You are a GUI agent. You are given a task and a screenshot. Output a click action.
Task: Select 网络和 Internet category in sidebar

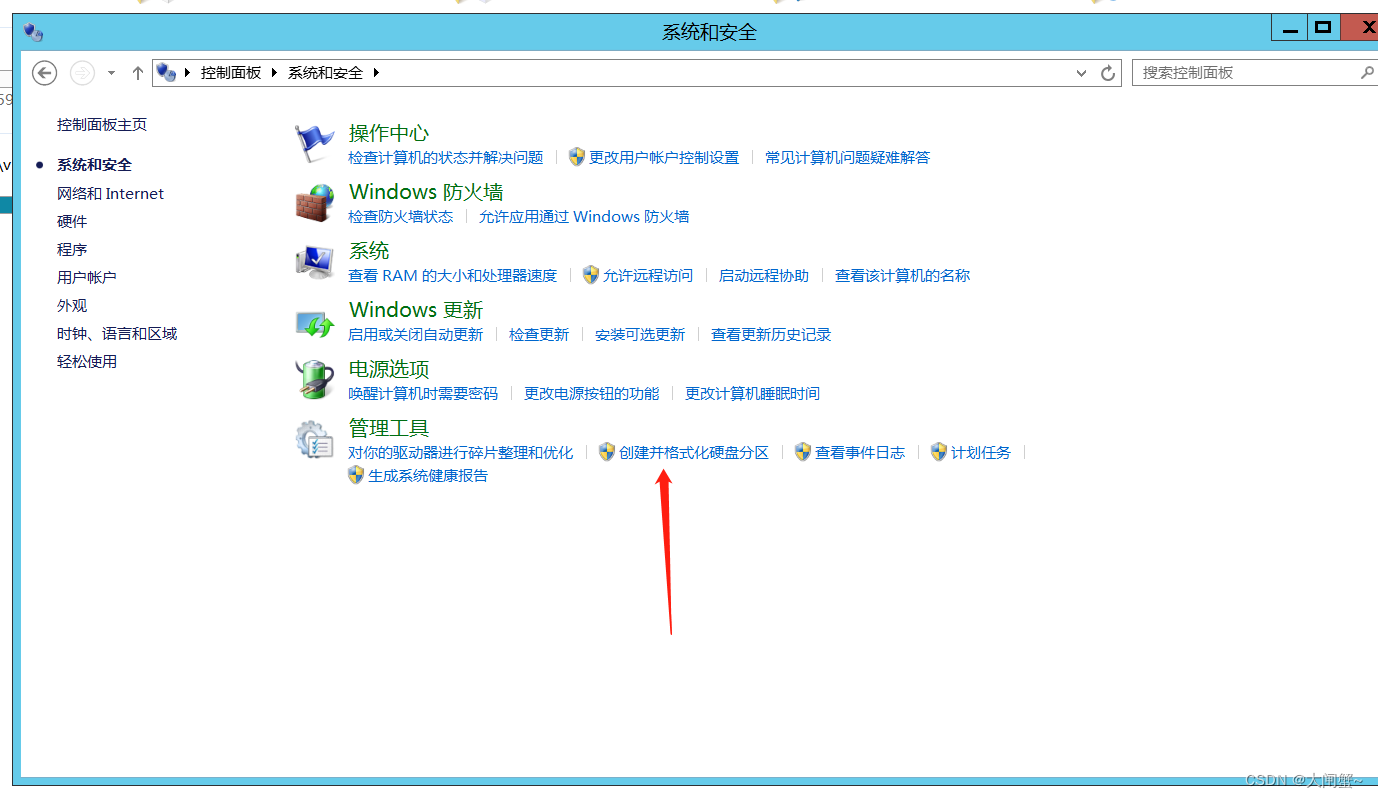coord(110,194)
